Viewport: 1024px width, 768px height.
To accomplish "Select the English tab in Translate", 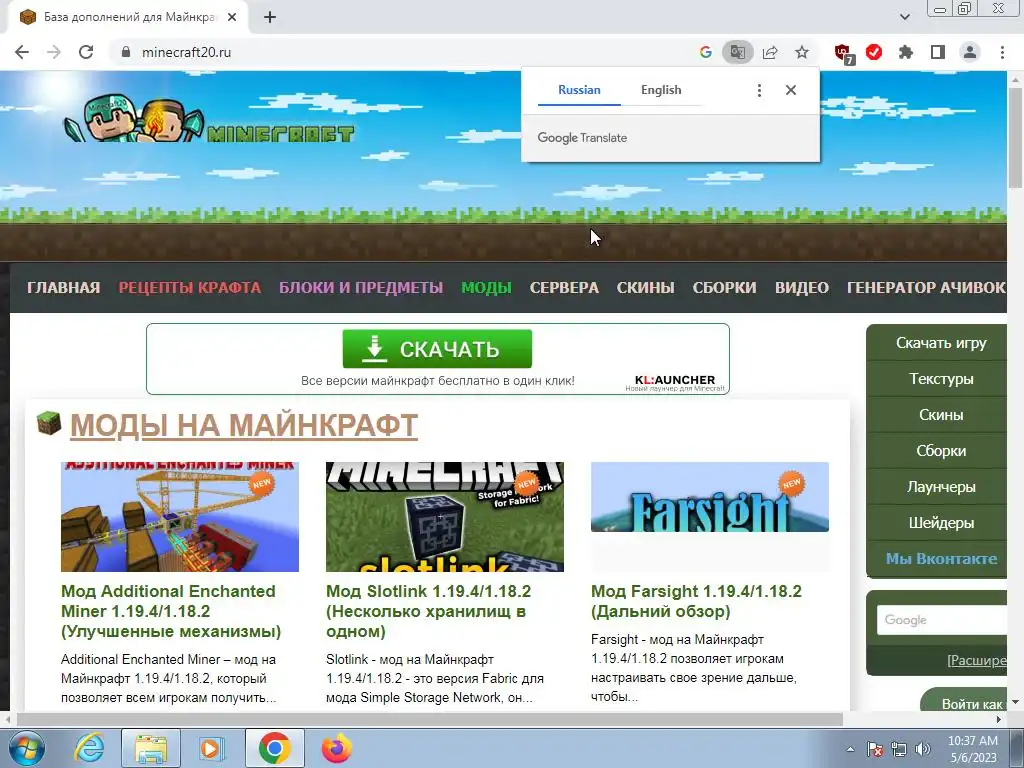I will tap(661, 90).
